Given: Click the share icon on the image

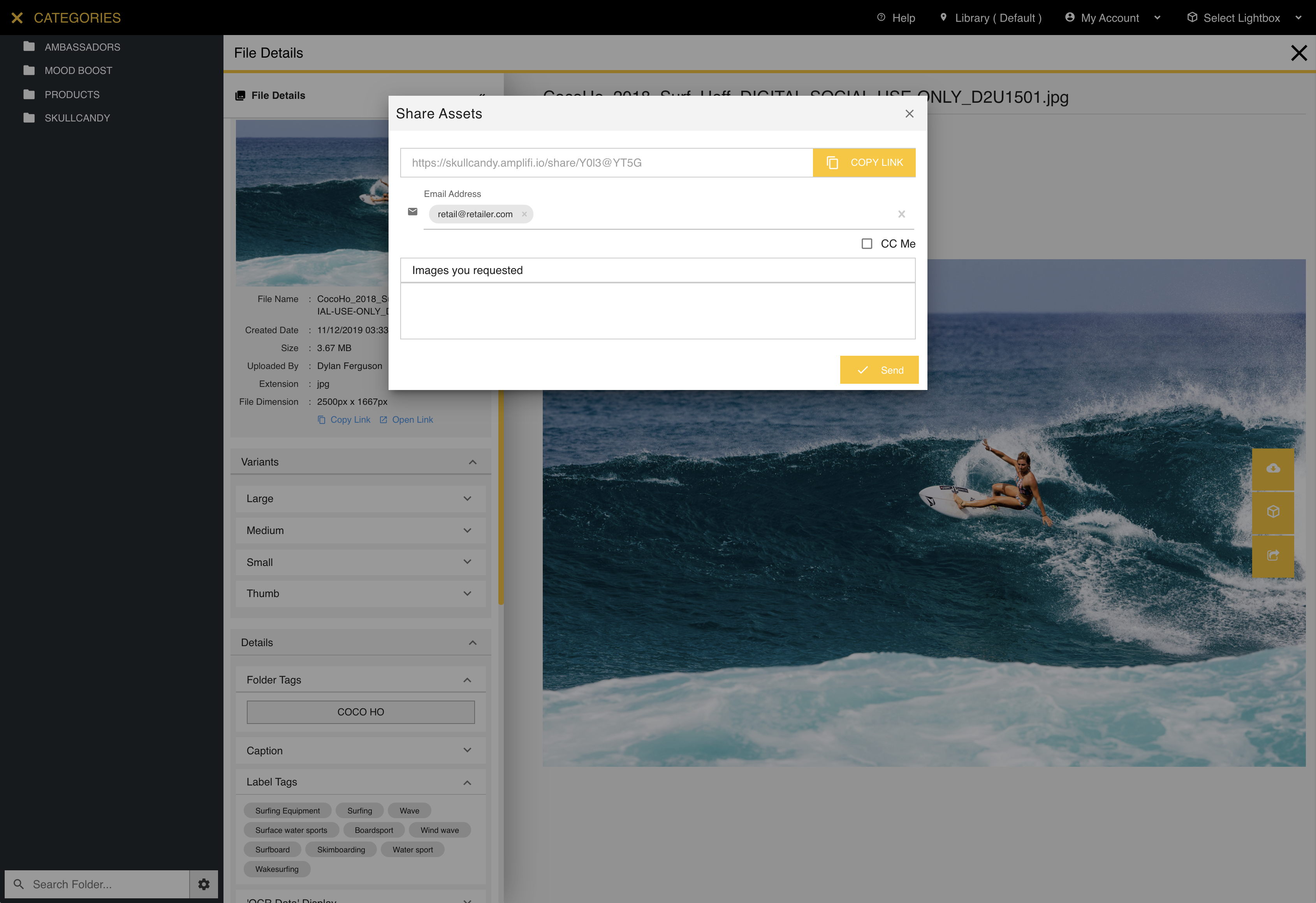Looking at the screenshot, I should 1273,556.
